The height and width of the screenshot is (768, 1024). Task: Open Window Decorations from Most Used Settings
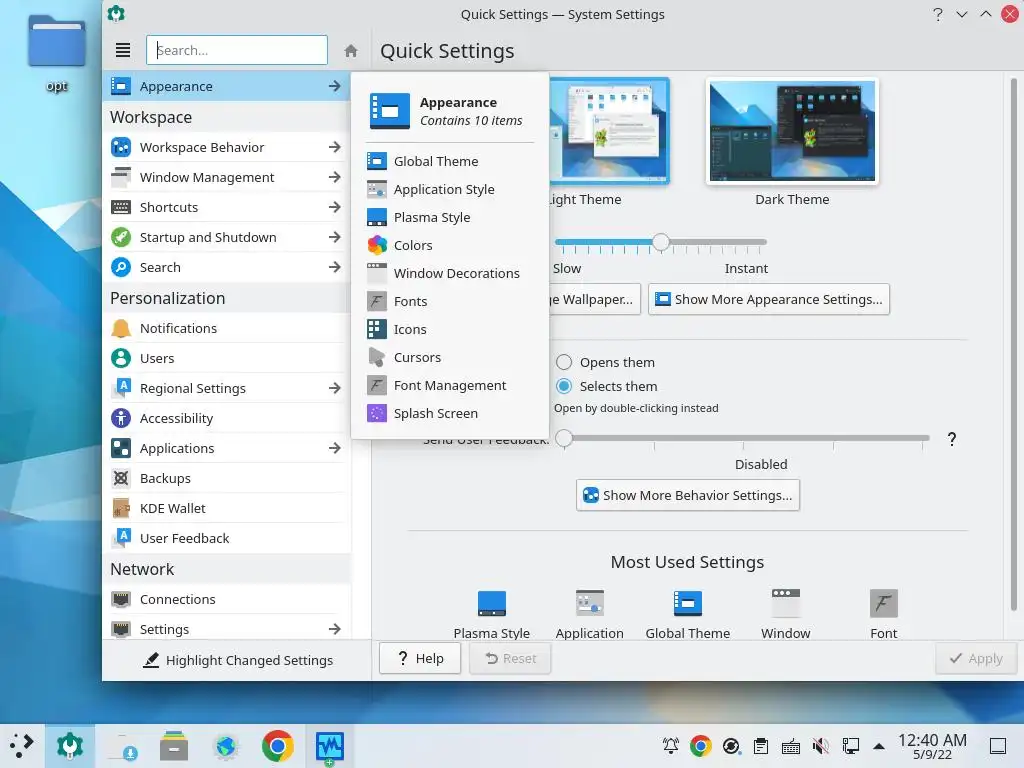point(786,615)
